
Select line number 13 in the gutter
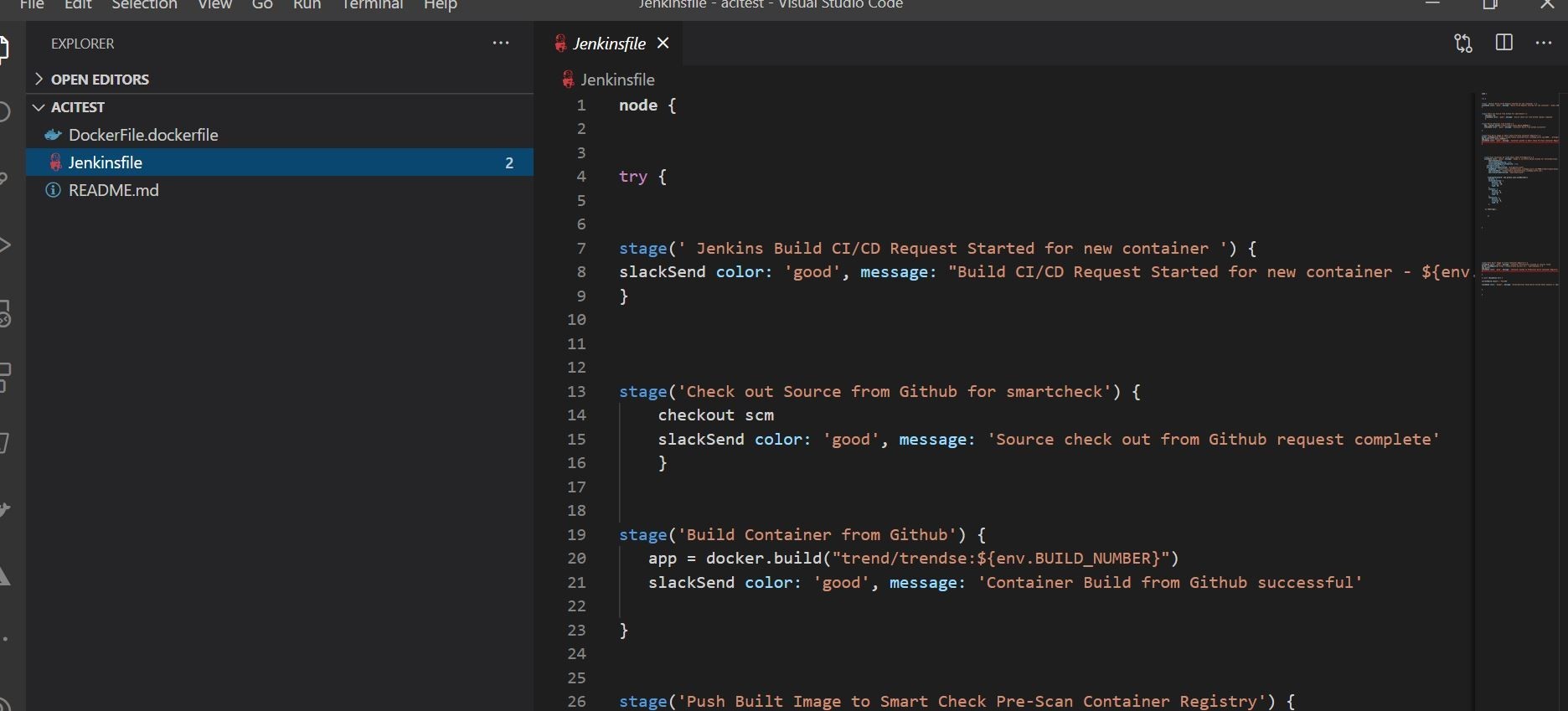(576, 392)
